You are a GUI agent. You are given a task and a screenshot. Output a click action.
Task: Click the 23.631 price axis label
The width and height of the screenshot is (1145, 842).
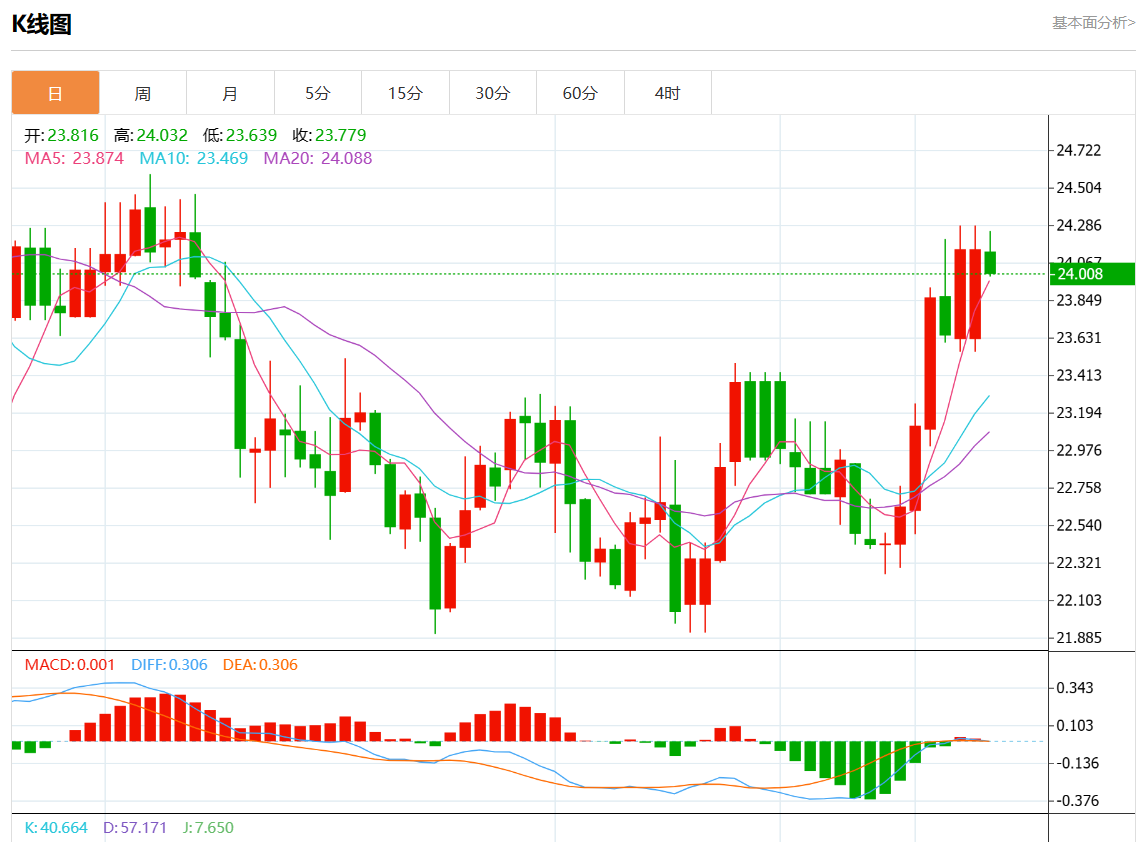tap(1079, 337)
